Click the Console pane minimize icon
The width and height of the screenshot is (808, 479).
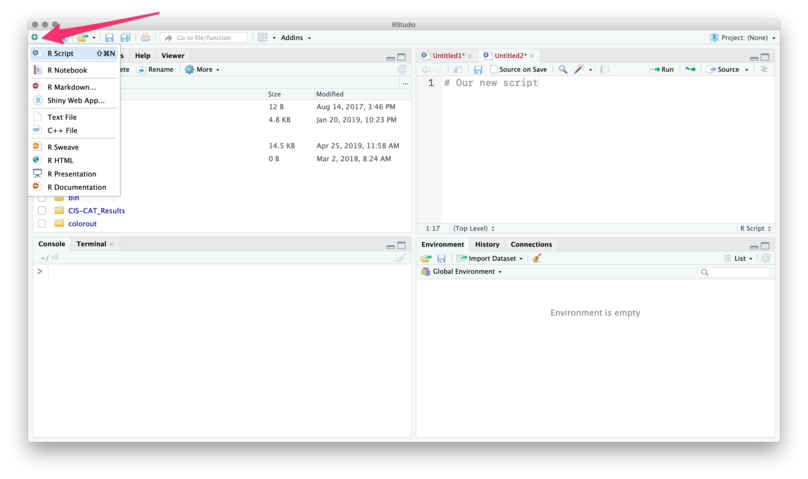coord(391,246)
